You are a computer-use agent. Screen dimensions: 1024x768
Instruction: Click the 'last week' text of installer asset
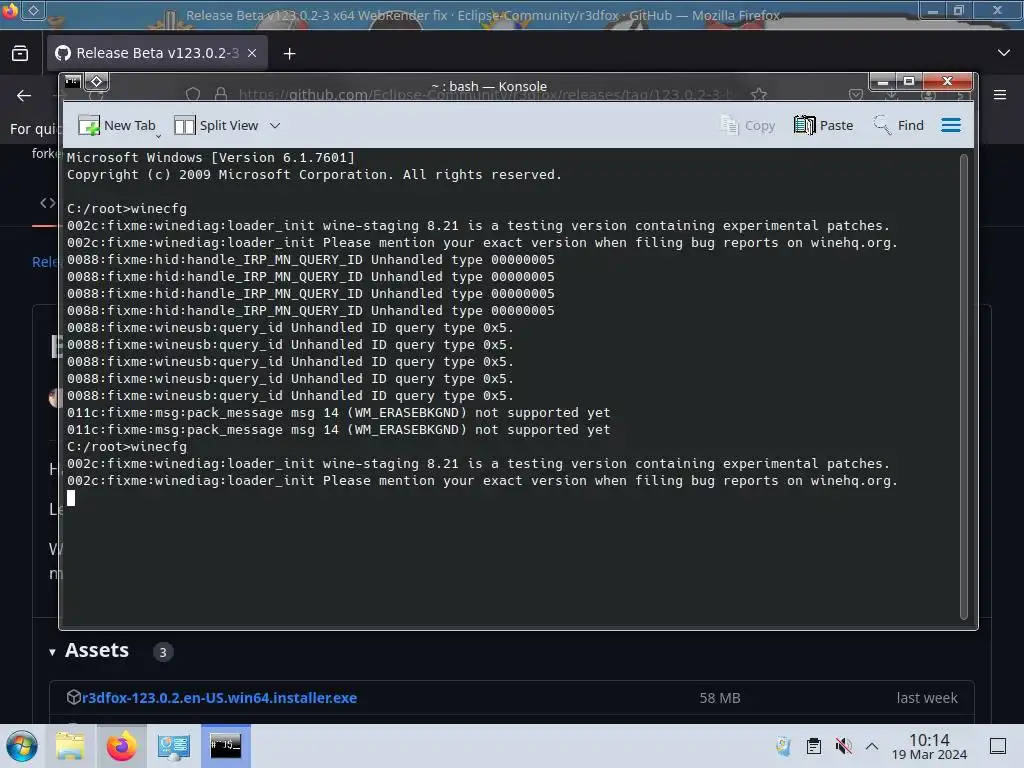[x=927, y=697]
